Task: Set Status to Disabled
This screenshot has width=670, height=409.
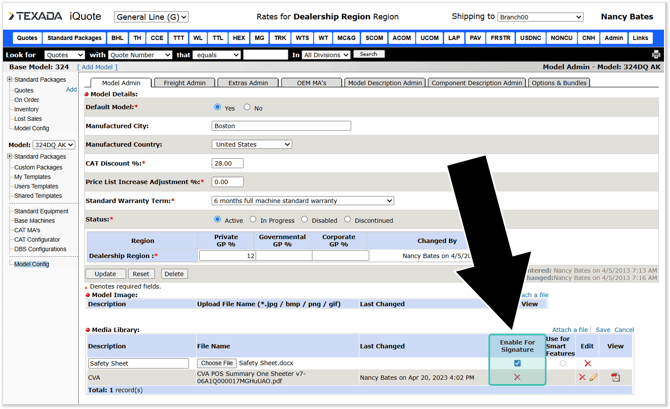Action: tap(306, 219)
